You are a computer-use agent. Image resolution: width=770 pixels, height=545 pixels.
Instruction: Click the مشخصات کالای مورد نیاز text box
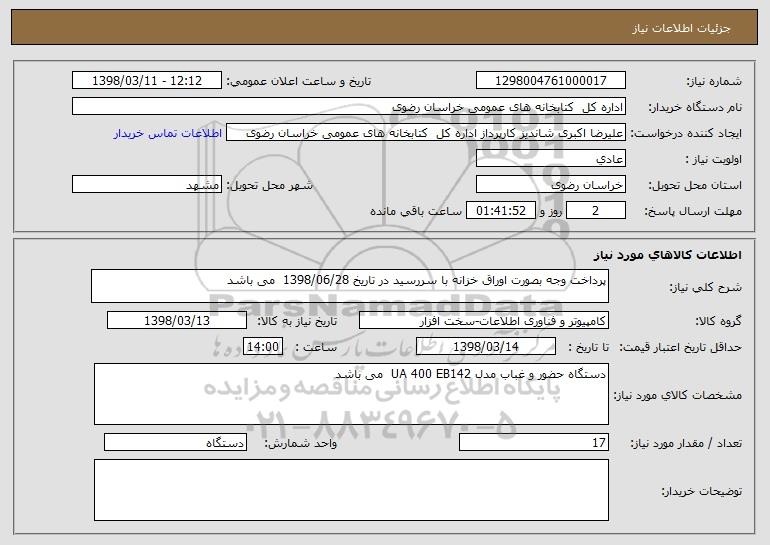click(351, 394)
